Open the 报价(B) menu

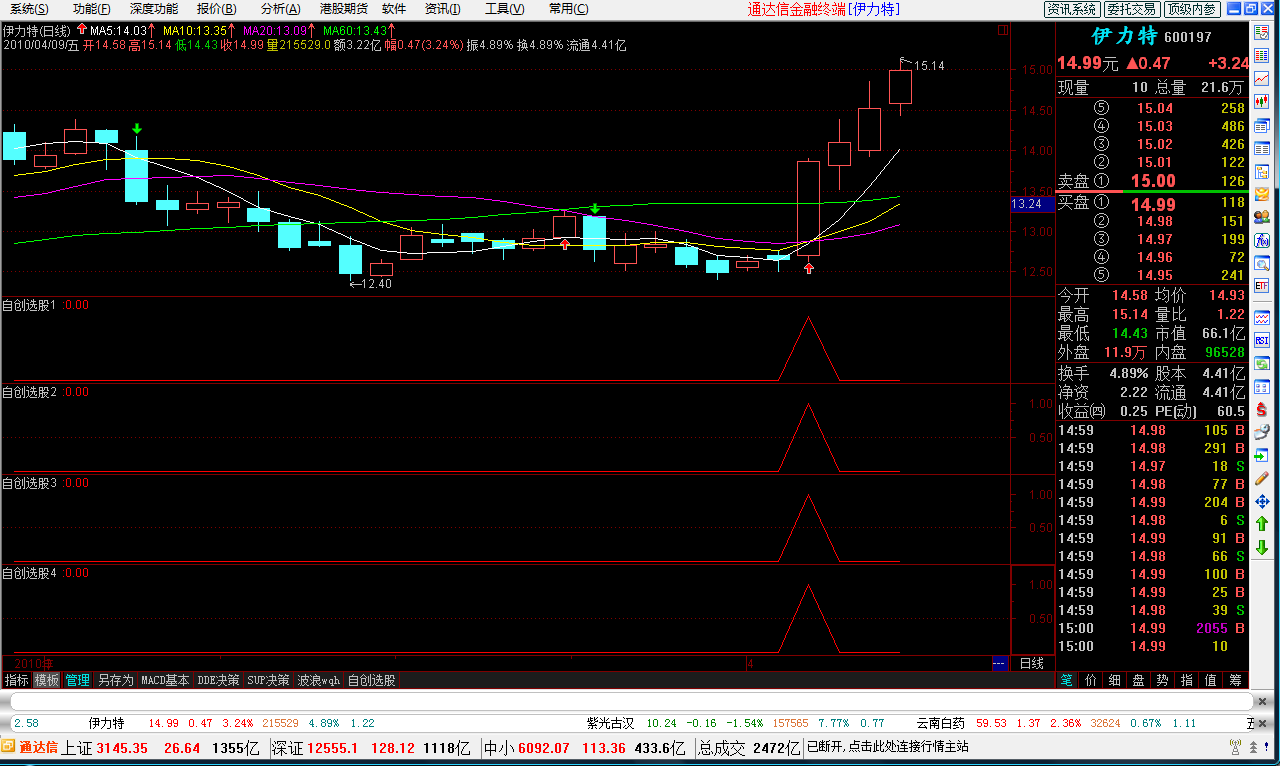tap(217, 9)
